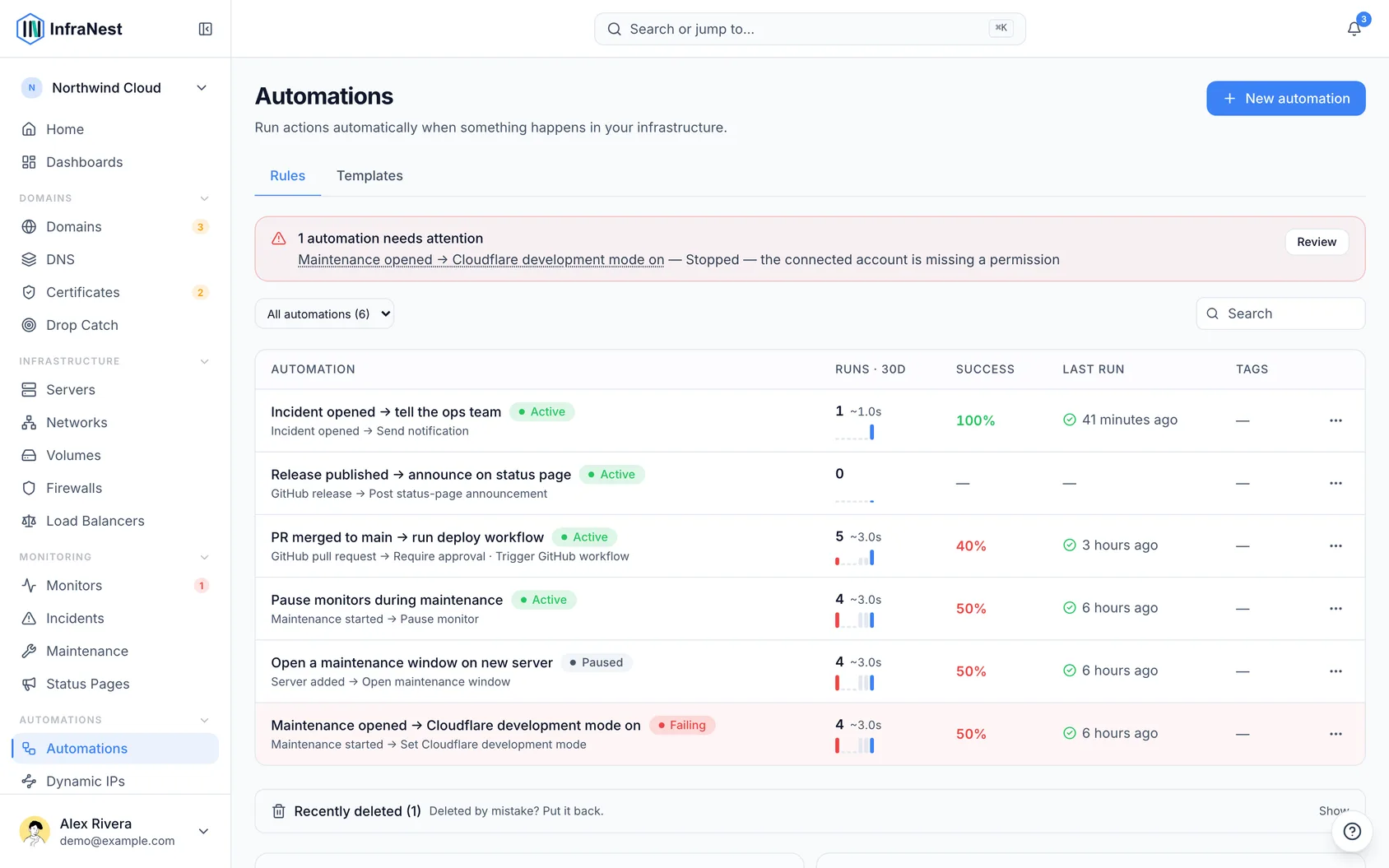
Task: Expand Northwind Cloud workspace switcher
Action: click(115, 88)
